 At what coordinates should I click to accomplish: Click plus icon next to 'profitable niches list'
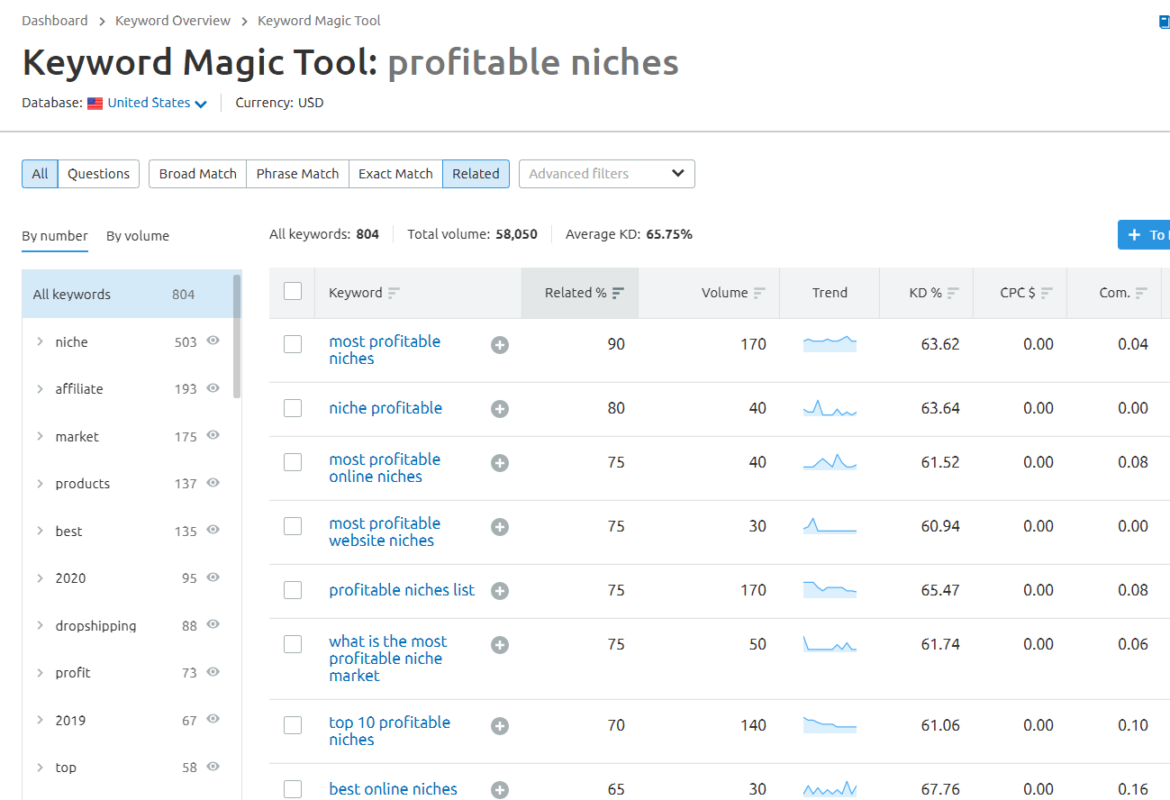coord(500,591)
